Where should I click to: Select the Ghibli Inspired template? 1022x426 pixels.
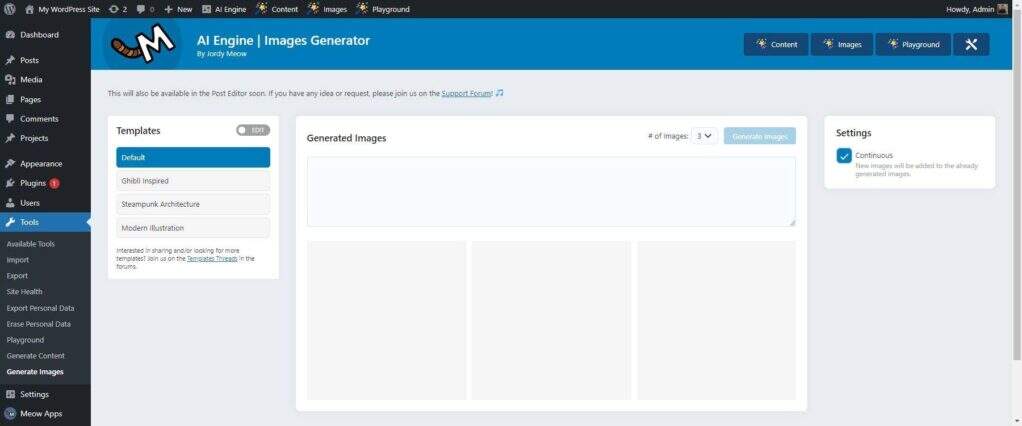[193, 181]
